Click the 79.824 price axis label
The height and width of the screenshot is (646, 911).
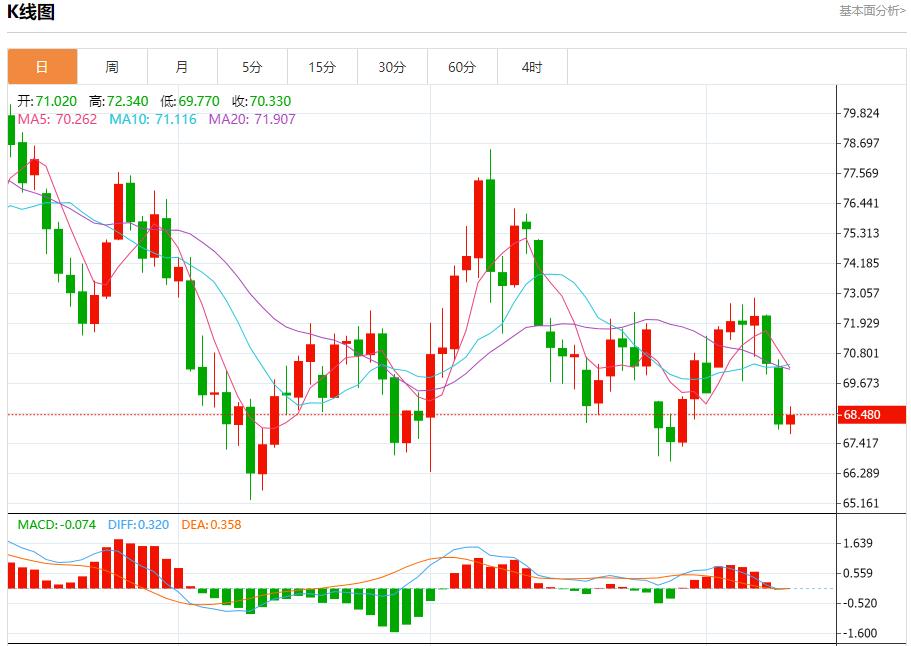tap(862, 113)
